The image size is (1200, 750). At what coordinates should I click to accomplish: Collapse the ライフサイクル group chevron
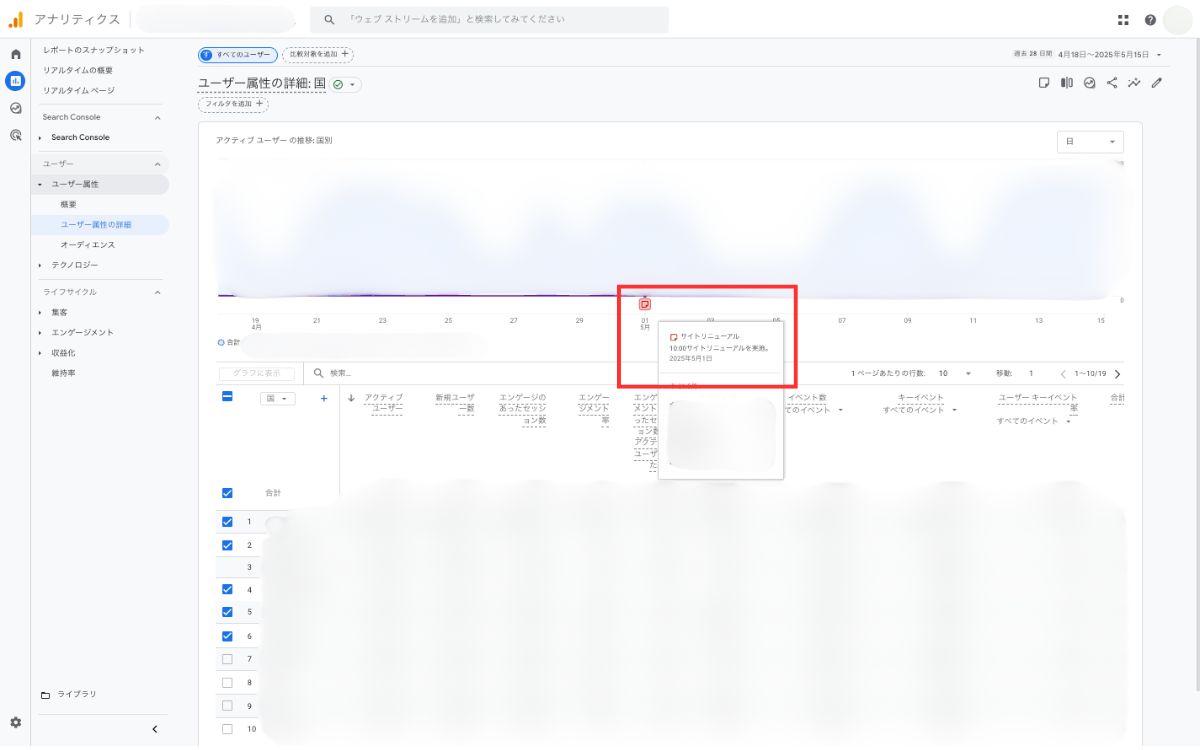157,292
